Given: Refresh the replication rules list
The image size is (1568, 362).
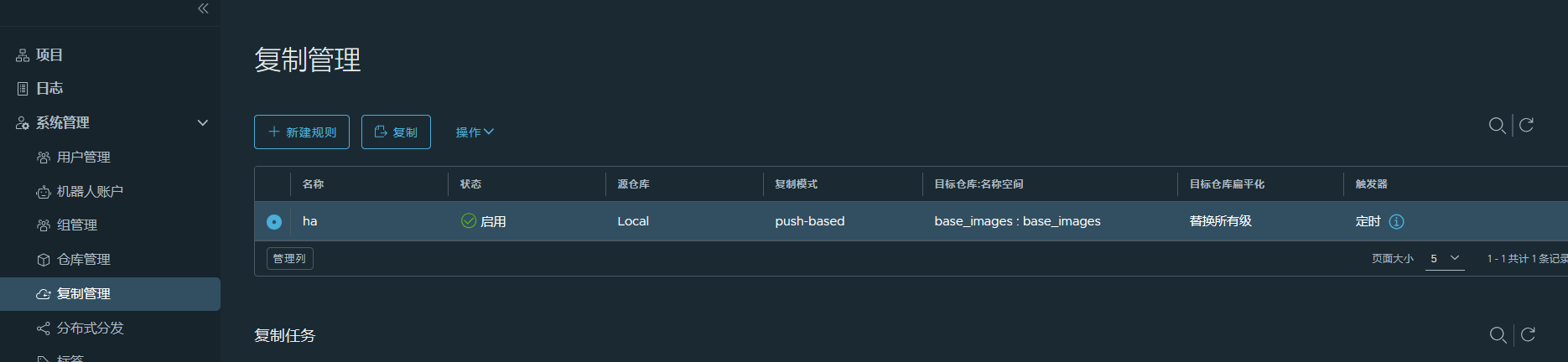Looking at the screenshot, I should [x=1526, y=125].
